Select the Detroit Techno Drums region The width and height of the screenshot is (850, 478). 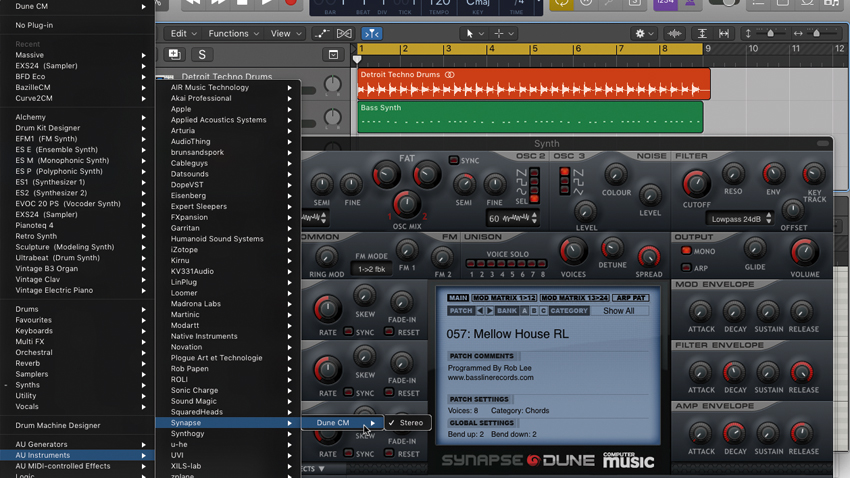point(533,84)
